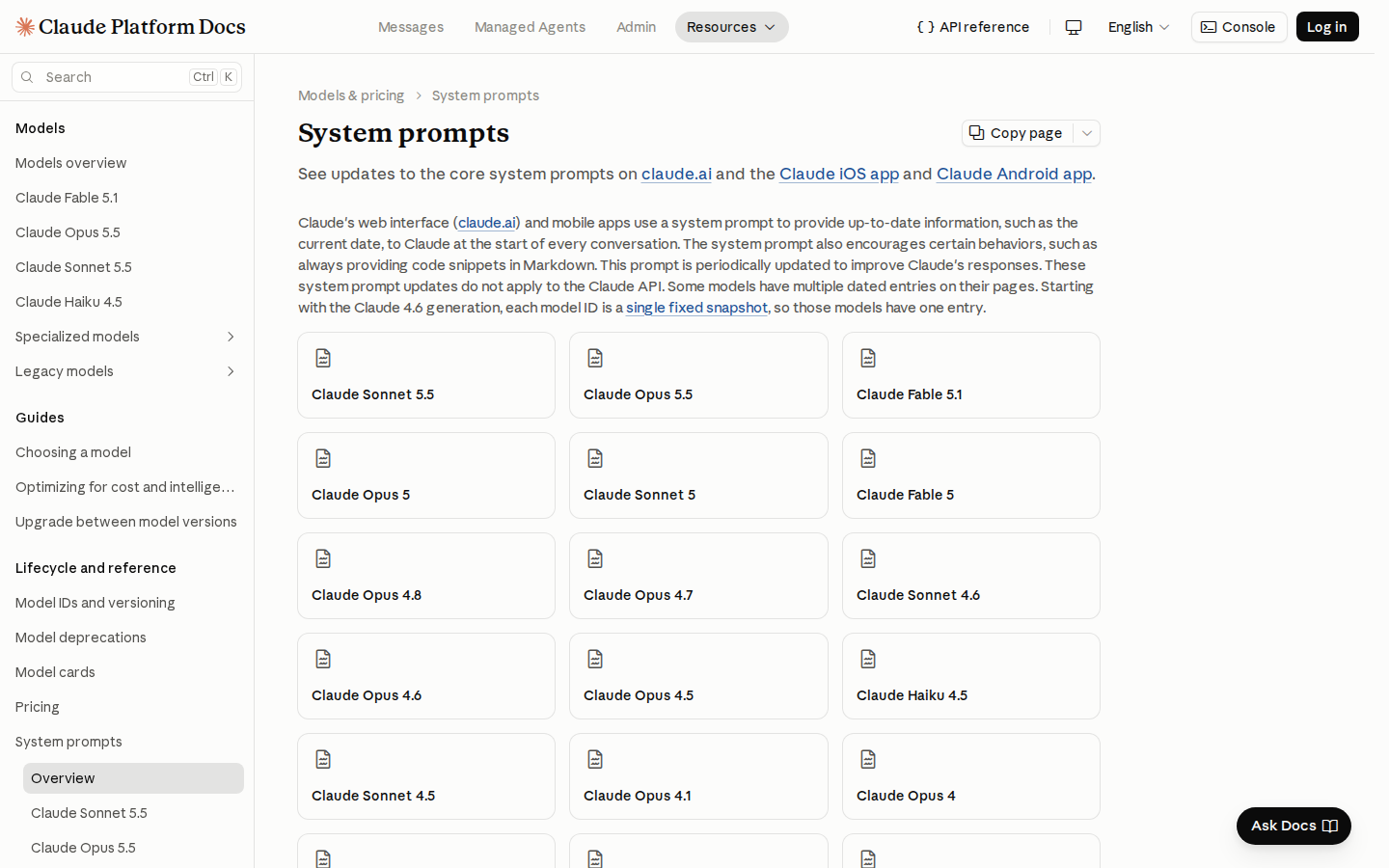Click the book icon in Ask Docs button

pos(1330,826)
